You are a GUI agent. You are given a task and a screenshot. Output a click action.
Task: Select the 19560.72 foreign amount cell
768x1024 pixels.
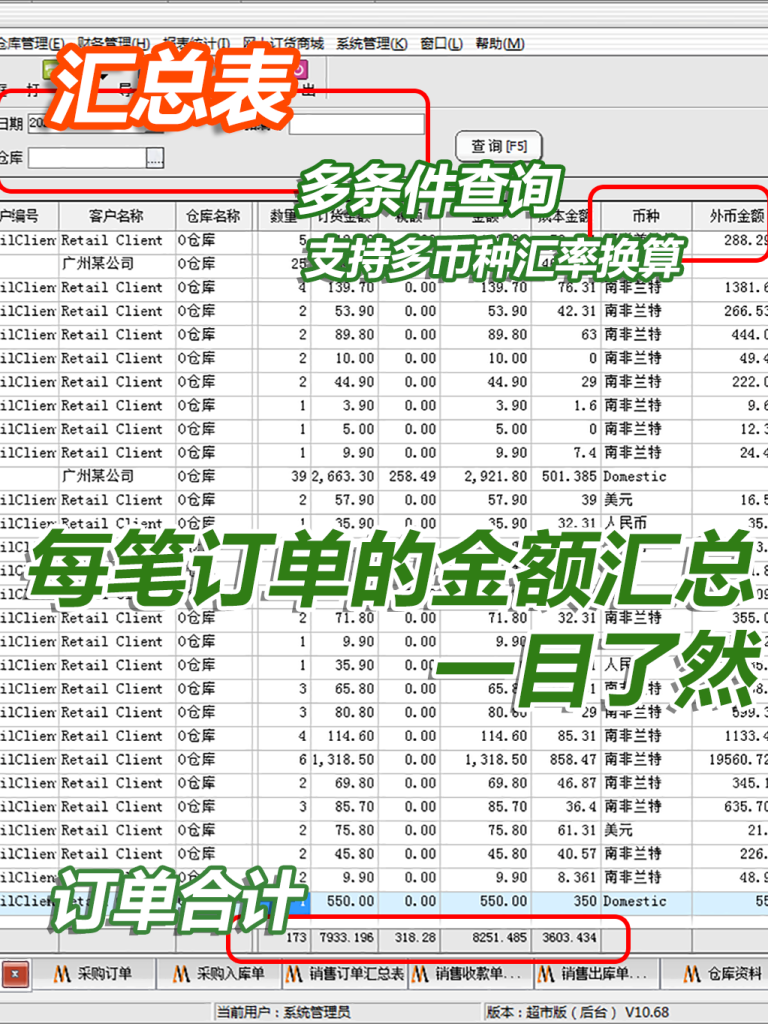tap(730, 760)
